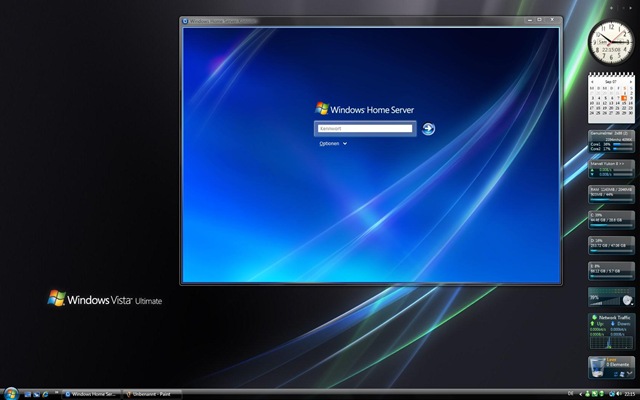Expand the Optionen dropdown
Image resolution: width=640 pixels, height=400 pixels.
[x=333, y=143]
